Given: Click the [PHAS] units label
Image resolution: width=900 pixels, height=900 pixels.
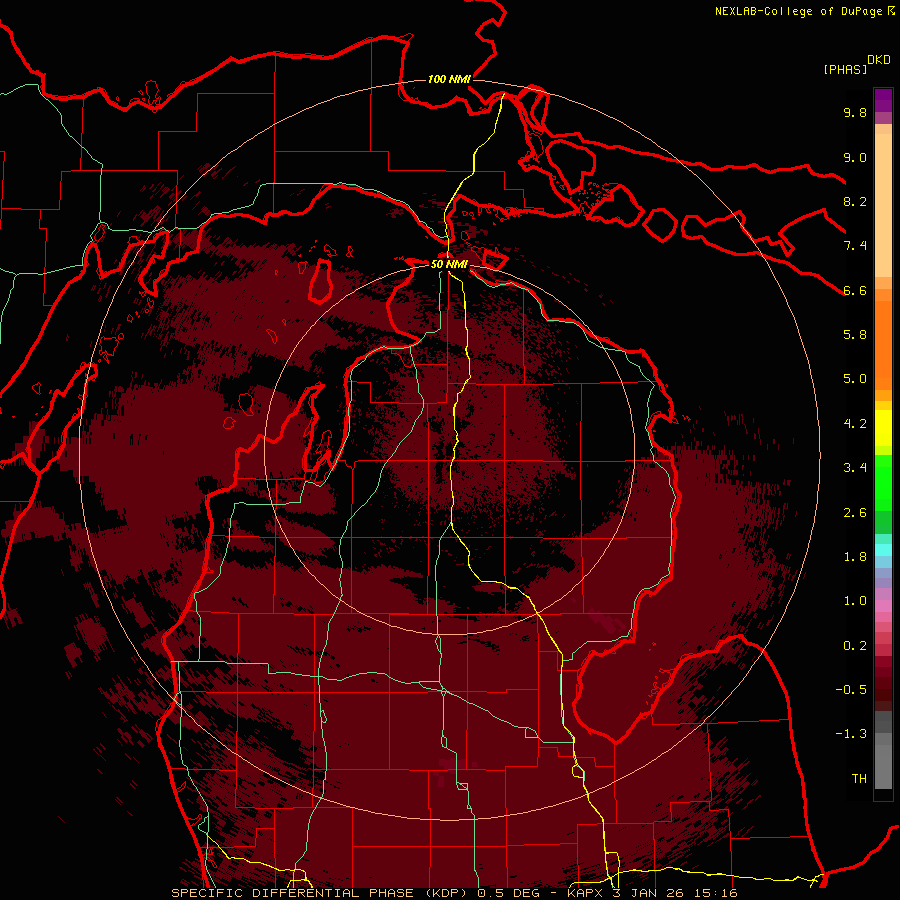Looking at the screenshot, I should pyautogui.click(x=845, y=69).
